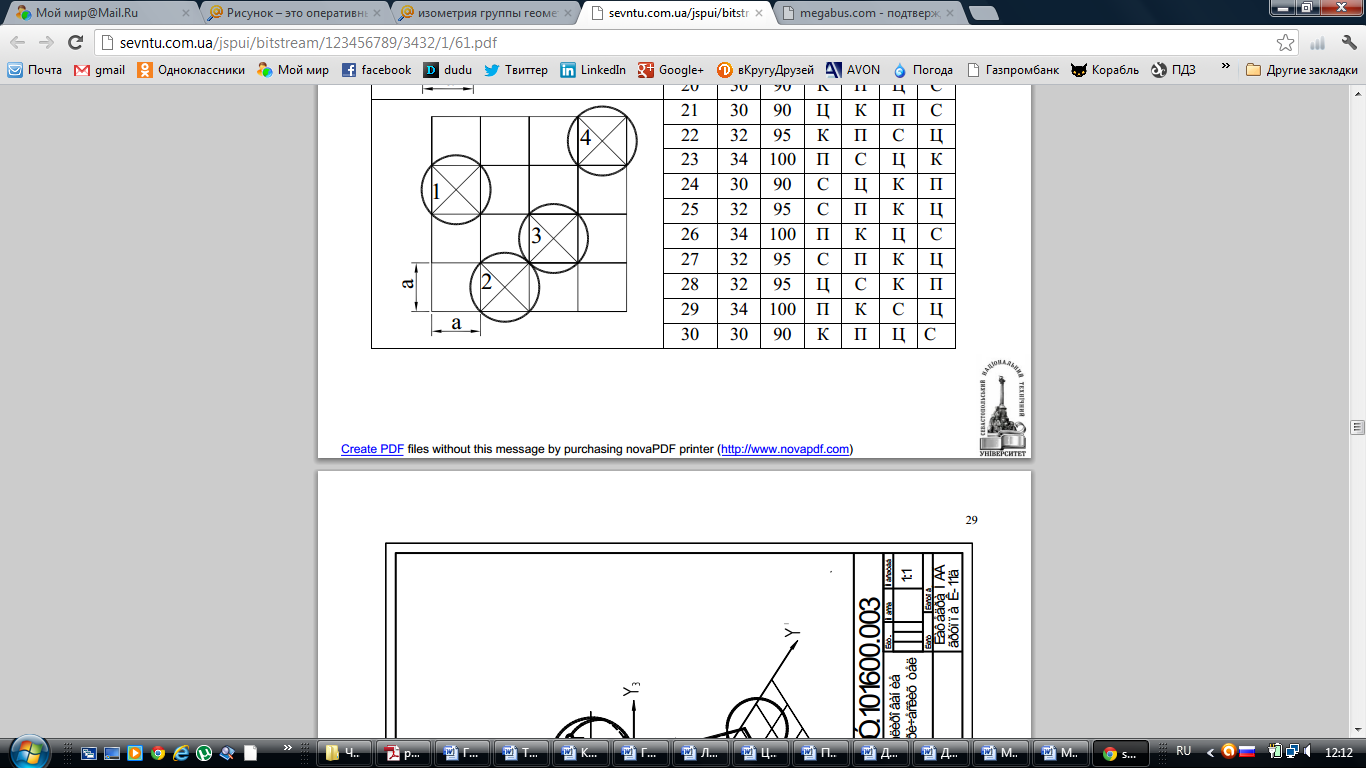
Task: Click the page number 29 text
Action: pyautogui.click(x=971, y=519)
